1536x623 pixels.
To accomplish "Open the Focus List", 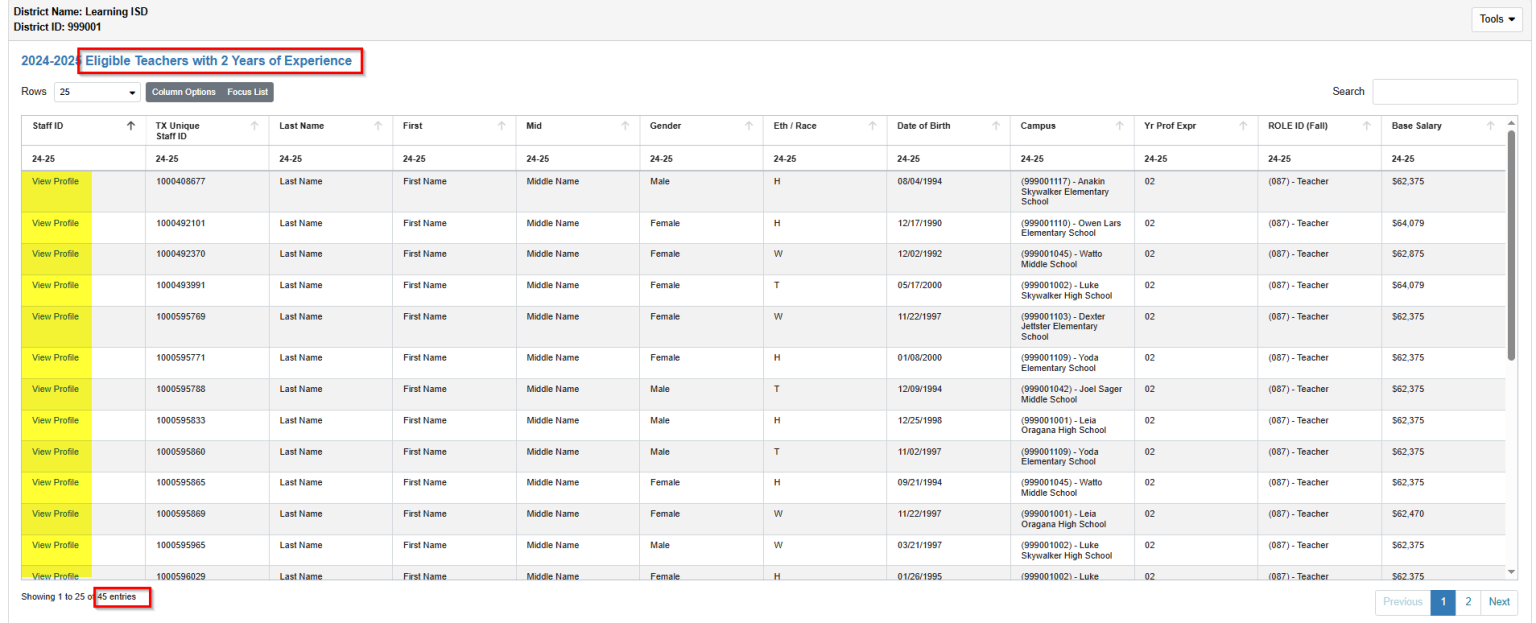I will point(247,91).
